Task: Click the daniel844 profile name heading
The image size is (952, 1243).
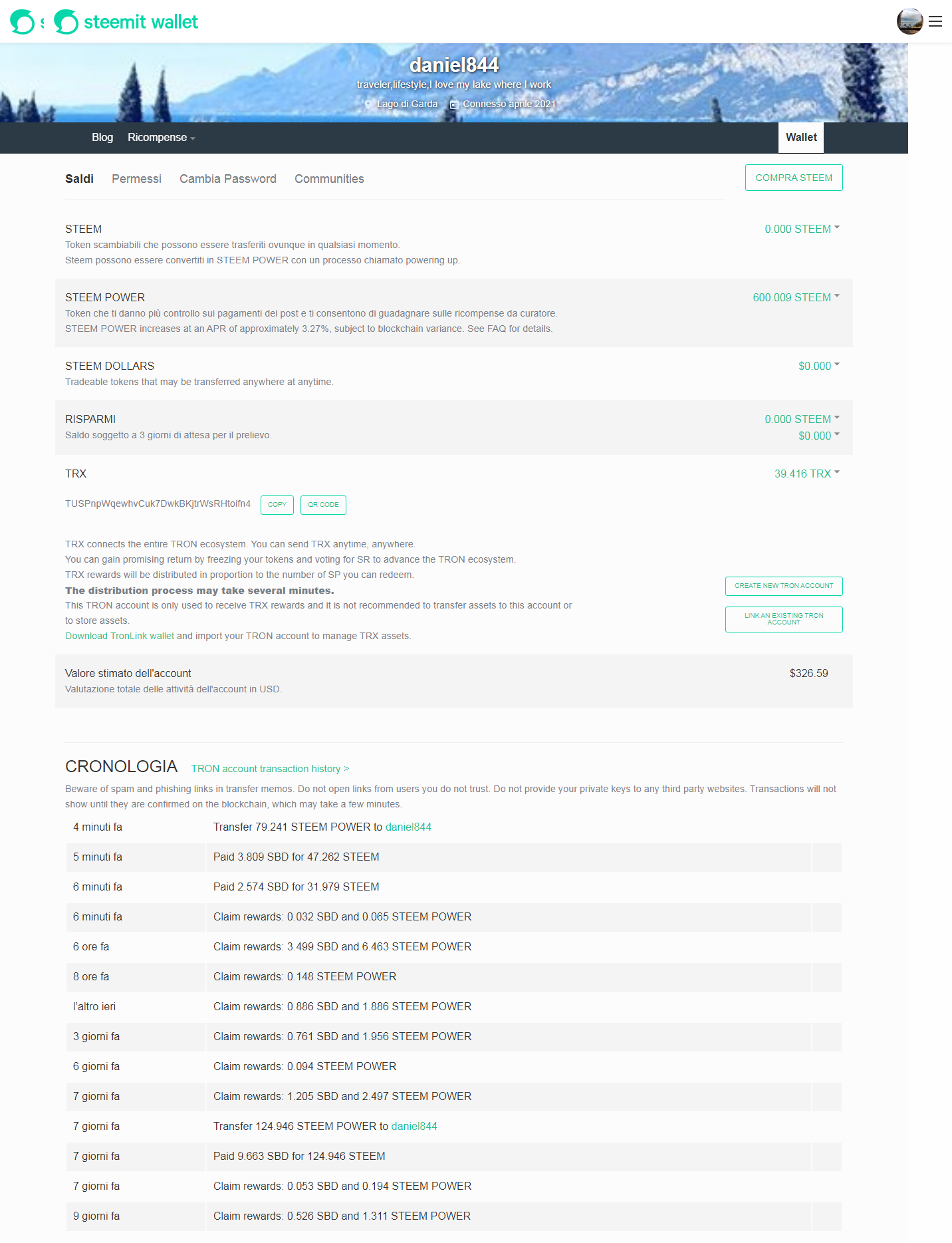Action: pos(454,65)
